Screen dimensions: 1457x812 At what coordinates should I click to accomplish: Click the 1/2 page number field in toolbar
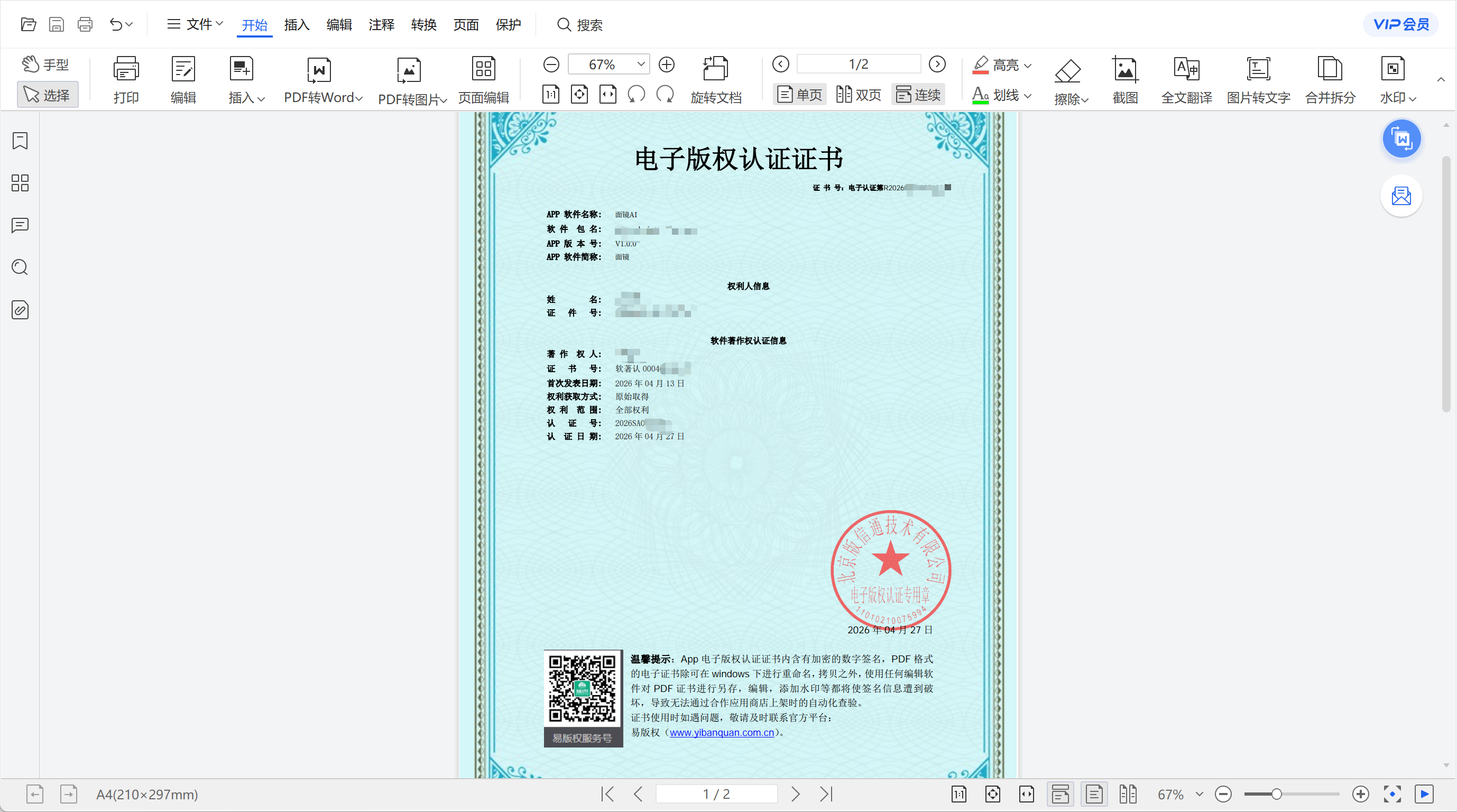tap(859, 64)
